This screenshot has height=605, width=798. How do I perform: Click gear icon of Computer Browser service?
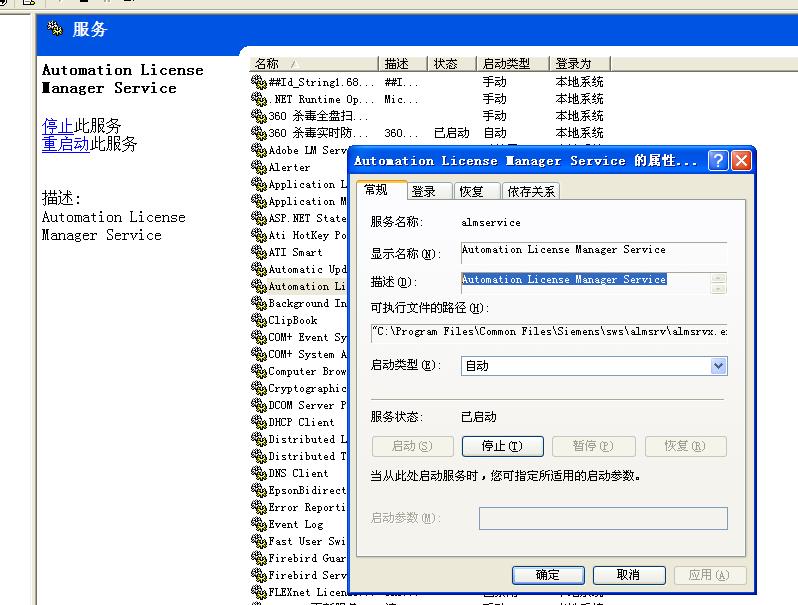click(x=259, y=371)
